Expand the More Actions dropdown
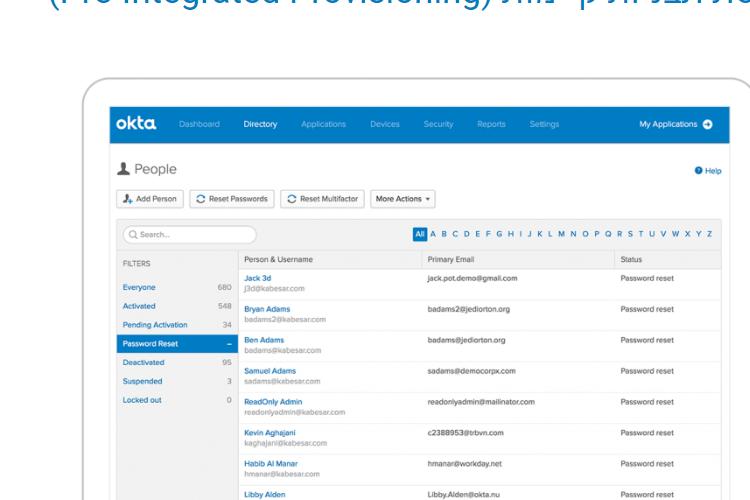The height and width of the screenshot is (500, 750). pyautogui.click(x=403, y=199)
